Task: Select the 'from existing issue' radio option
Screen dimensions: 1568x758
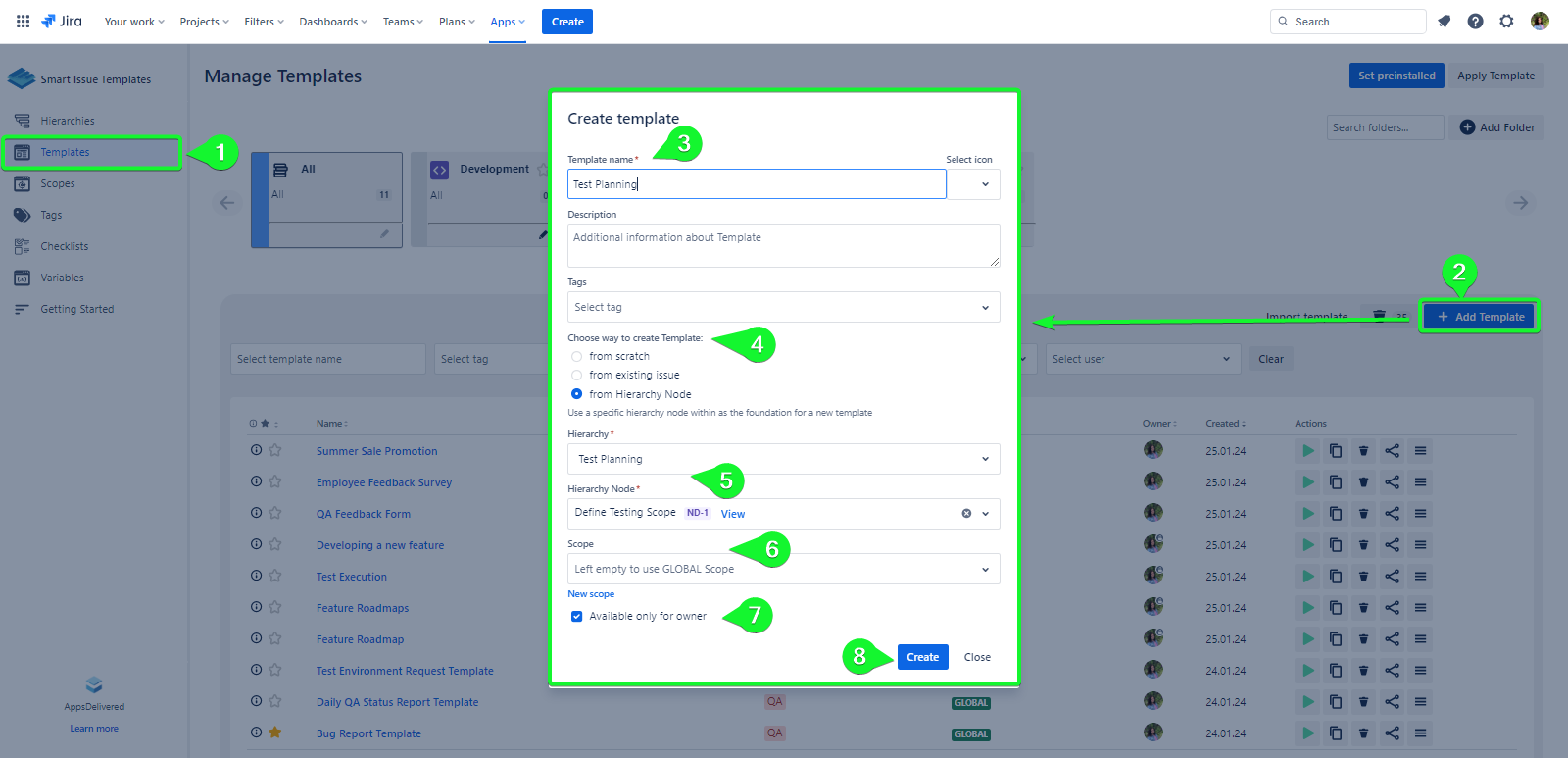Action: tap(576, 376)
